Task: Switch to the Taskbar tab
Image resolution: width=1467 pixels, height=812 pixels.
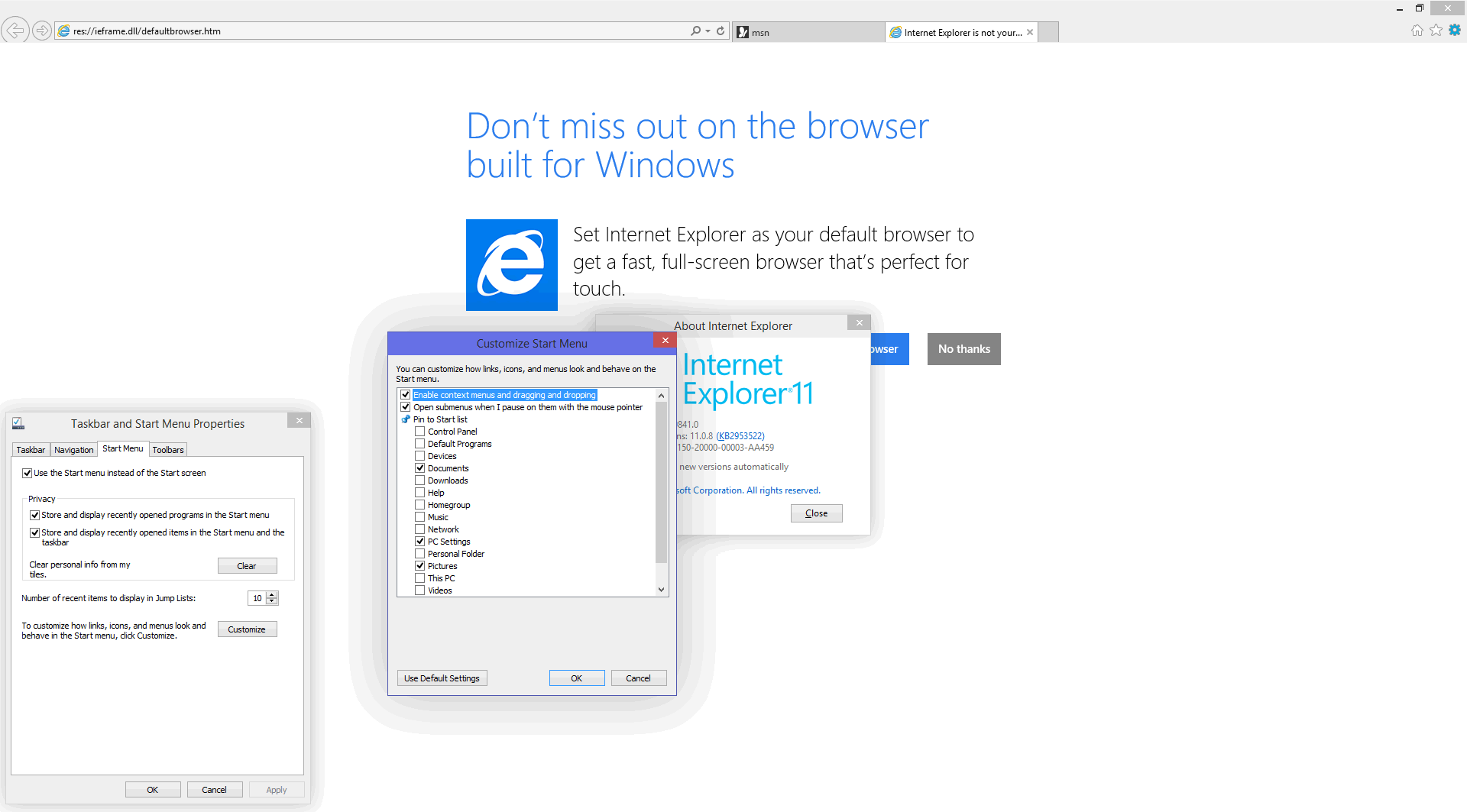Action: point(31,450)
